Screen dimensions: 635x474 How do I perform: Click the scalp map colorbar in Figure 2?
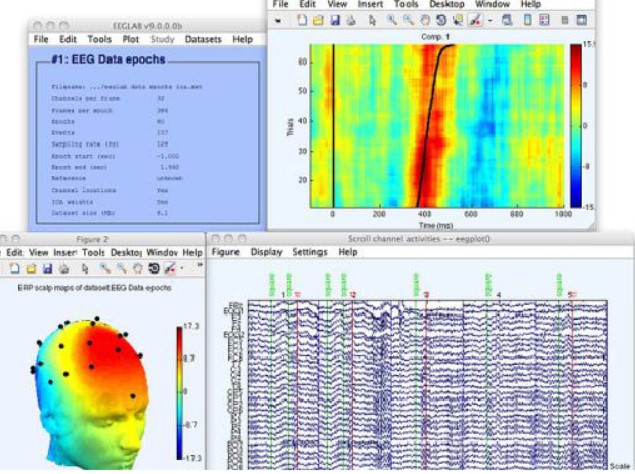tap(179, 393)
